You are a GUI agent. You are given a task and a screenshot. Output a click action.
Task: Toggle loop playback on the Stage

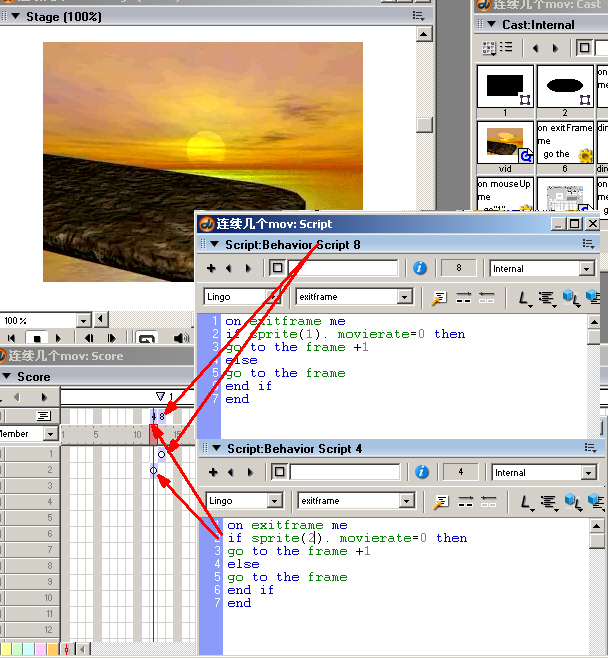click(x=147, y=338)
